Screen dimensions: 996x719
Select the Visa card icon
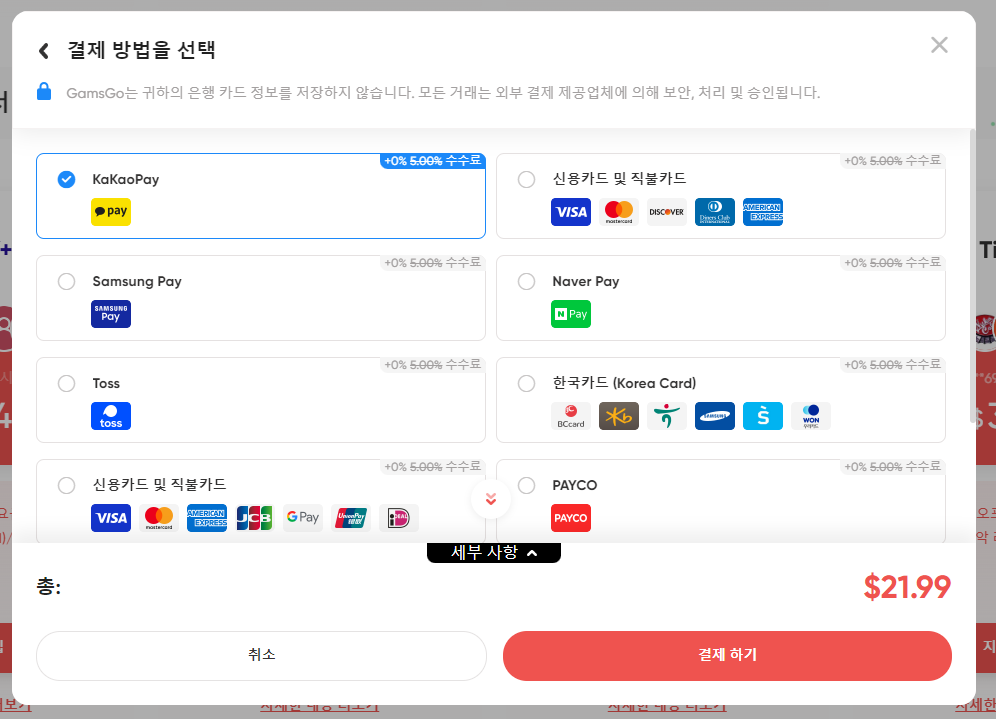pos(571,211)
